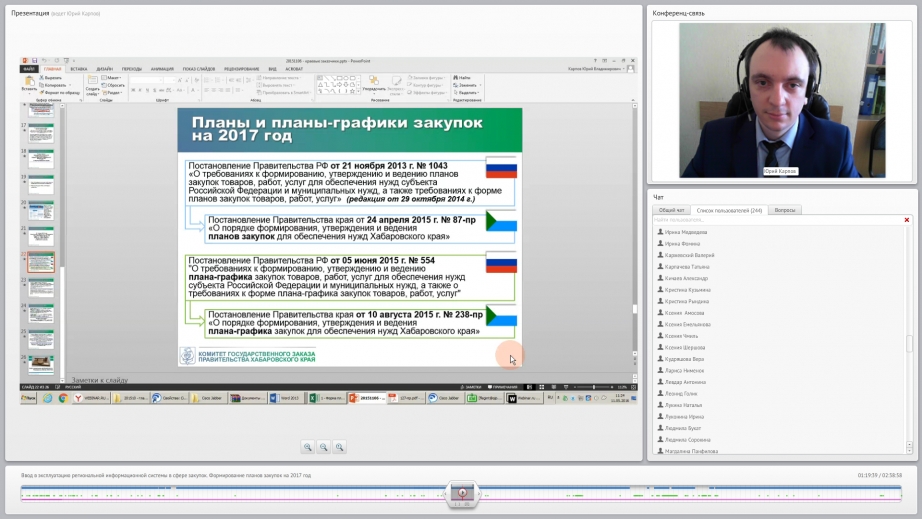Open the 'ДИЗАЙН' ribbon tab
Viewport: 922px width, 519px height.
pos(105,69)
